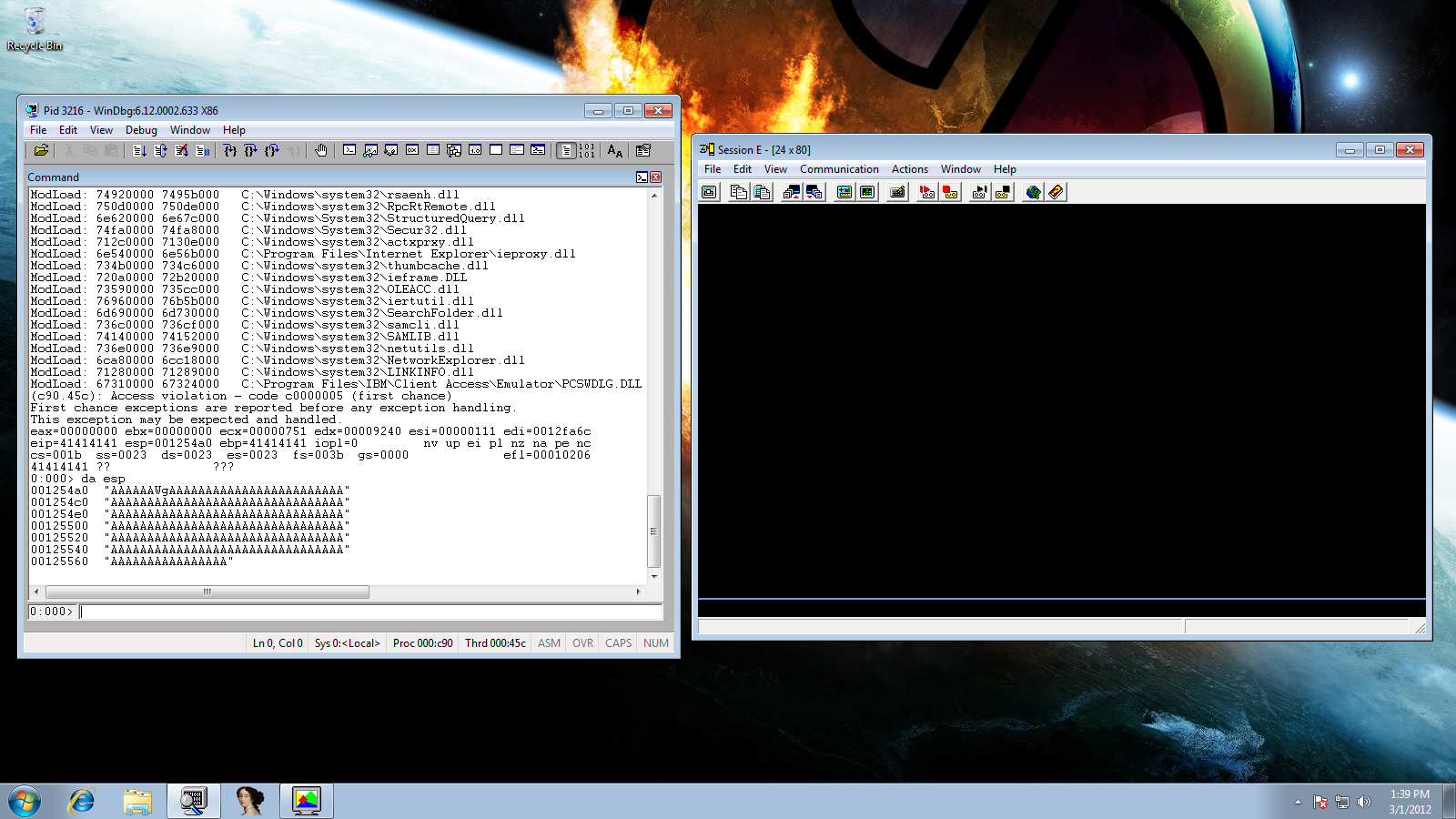Open the Watch window toolbar icon

point(370,150)
